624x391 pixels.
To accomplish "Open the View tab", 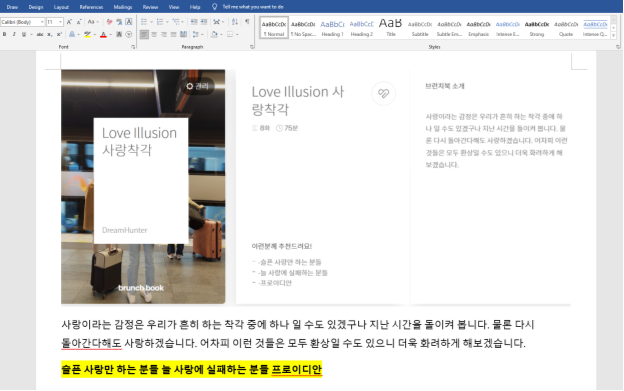I will (x=174, y=7).
